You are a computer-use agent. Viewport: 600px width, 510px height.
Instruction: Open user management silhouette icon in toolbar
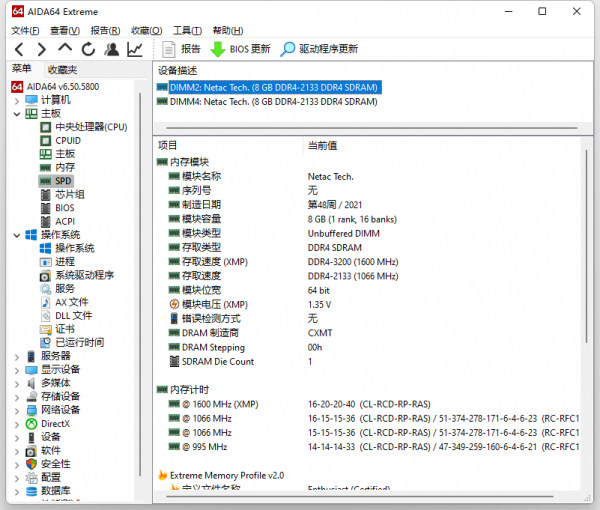click(112, 49)
